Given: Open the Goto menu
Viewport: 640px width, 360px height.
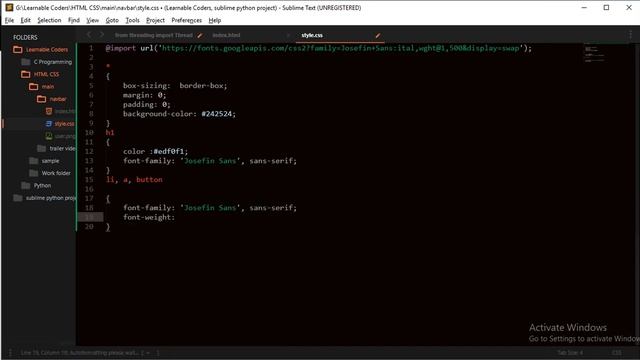Looking at the screenshot, I should [x=112, y=20].
